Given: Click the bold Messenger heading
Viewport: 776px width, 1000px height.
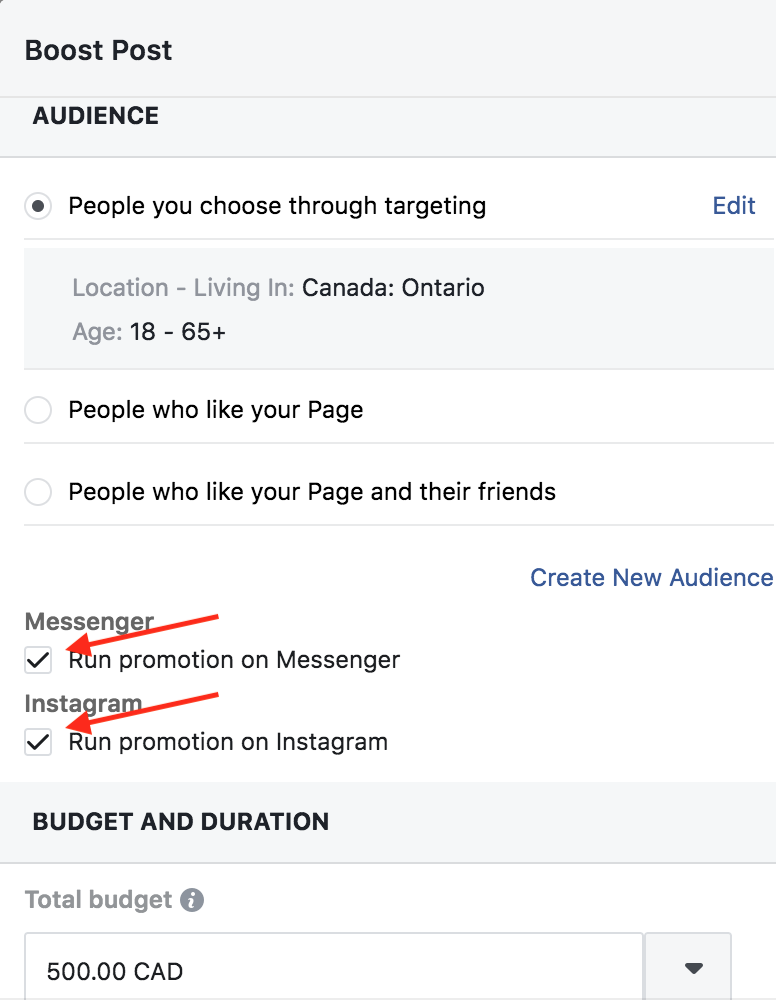Looking at the screenshot, I should 89,621.
